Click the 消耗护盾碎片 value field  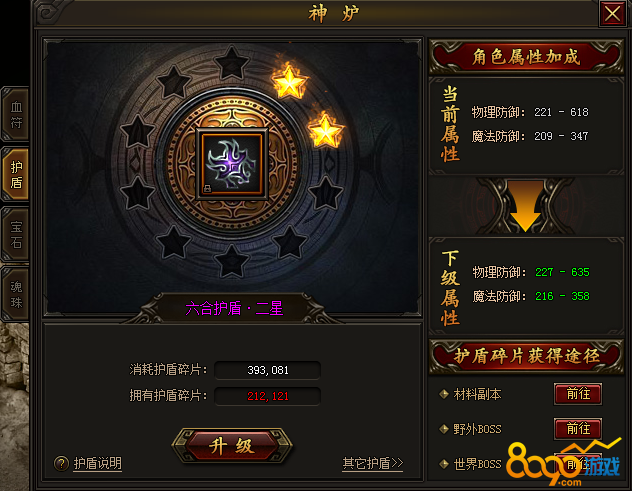(268, 370)
